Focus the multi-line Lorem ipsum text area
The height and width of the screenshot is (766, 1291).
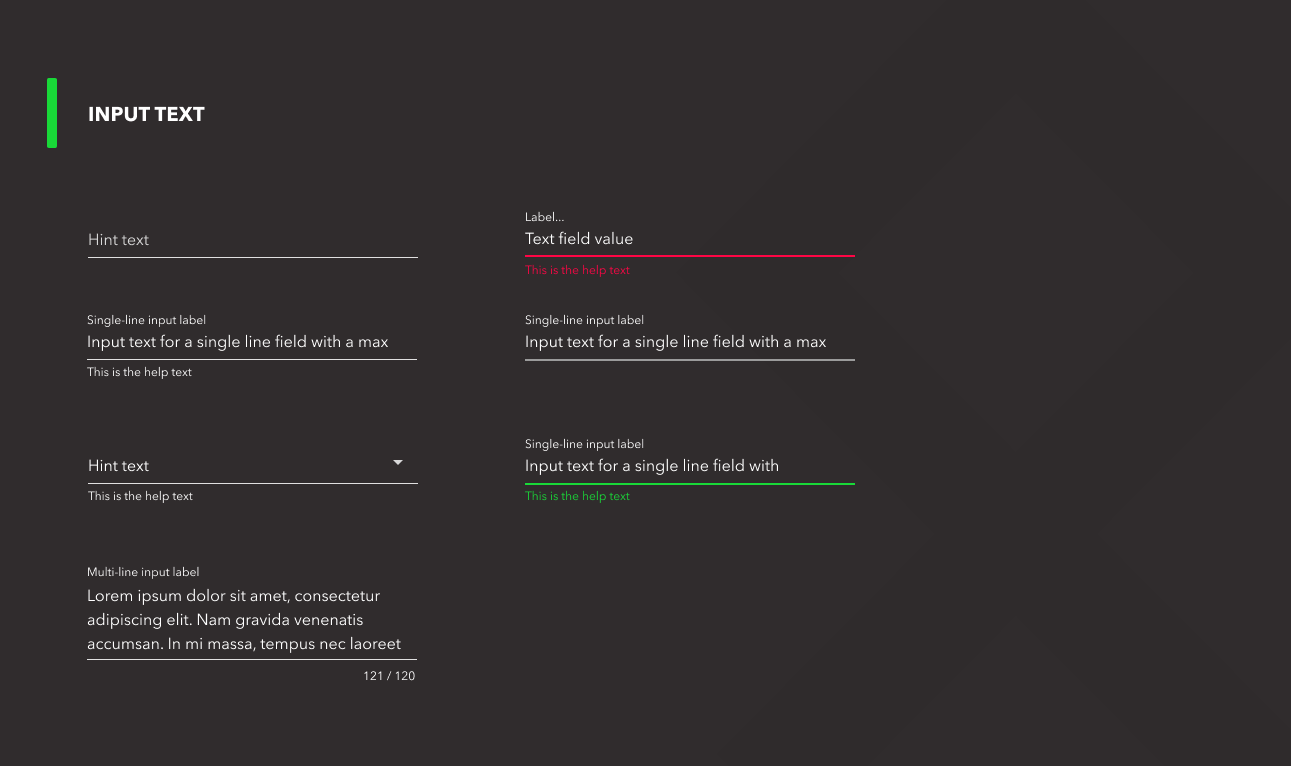coord(251,620)
